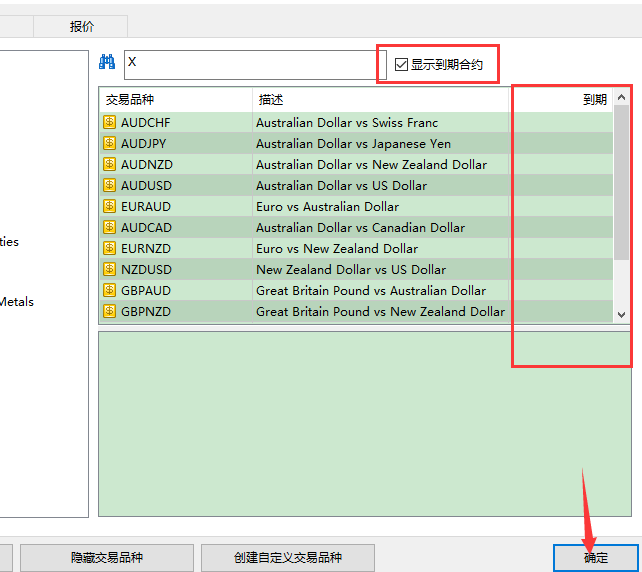Viewport: 642px width, 572px height.
Task: Click the AUDCAD symbol coin icon
Action: [x=109, y=228]
